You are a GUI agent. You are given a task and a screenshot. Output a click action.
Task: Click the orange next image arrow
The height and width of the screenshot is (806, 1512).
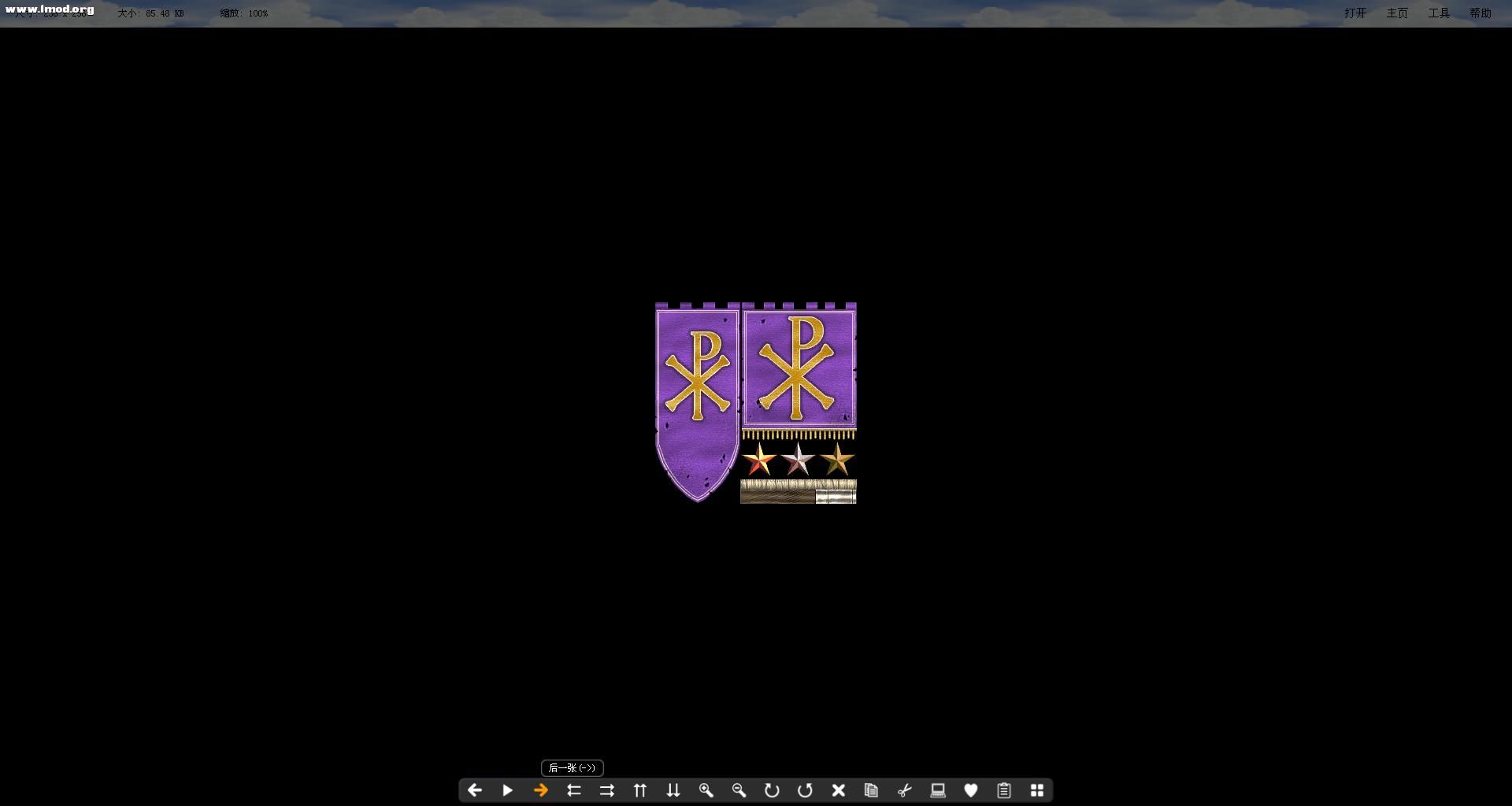coord(541,790)
